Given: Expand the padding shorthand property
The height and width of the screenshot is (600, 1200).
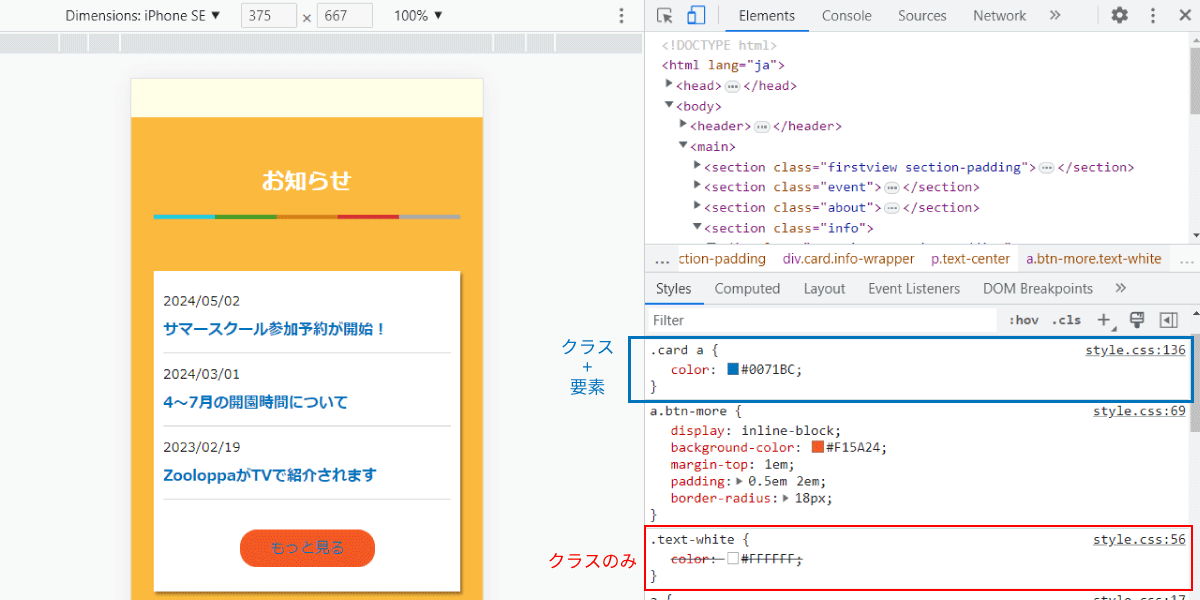Looking at the screenshot, I should (x=741, y=481).
